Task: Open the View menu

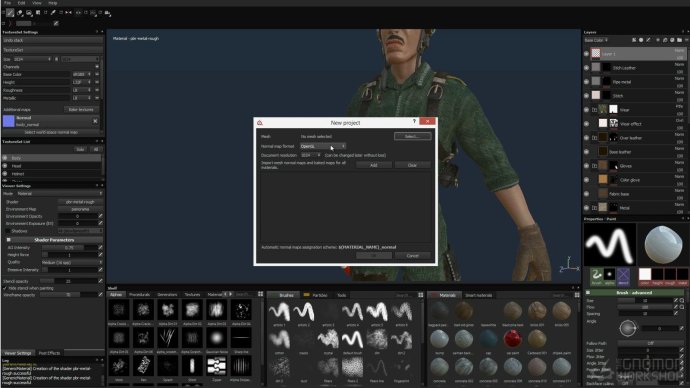Action: 37,3
